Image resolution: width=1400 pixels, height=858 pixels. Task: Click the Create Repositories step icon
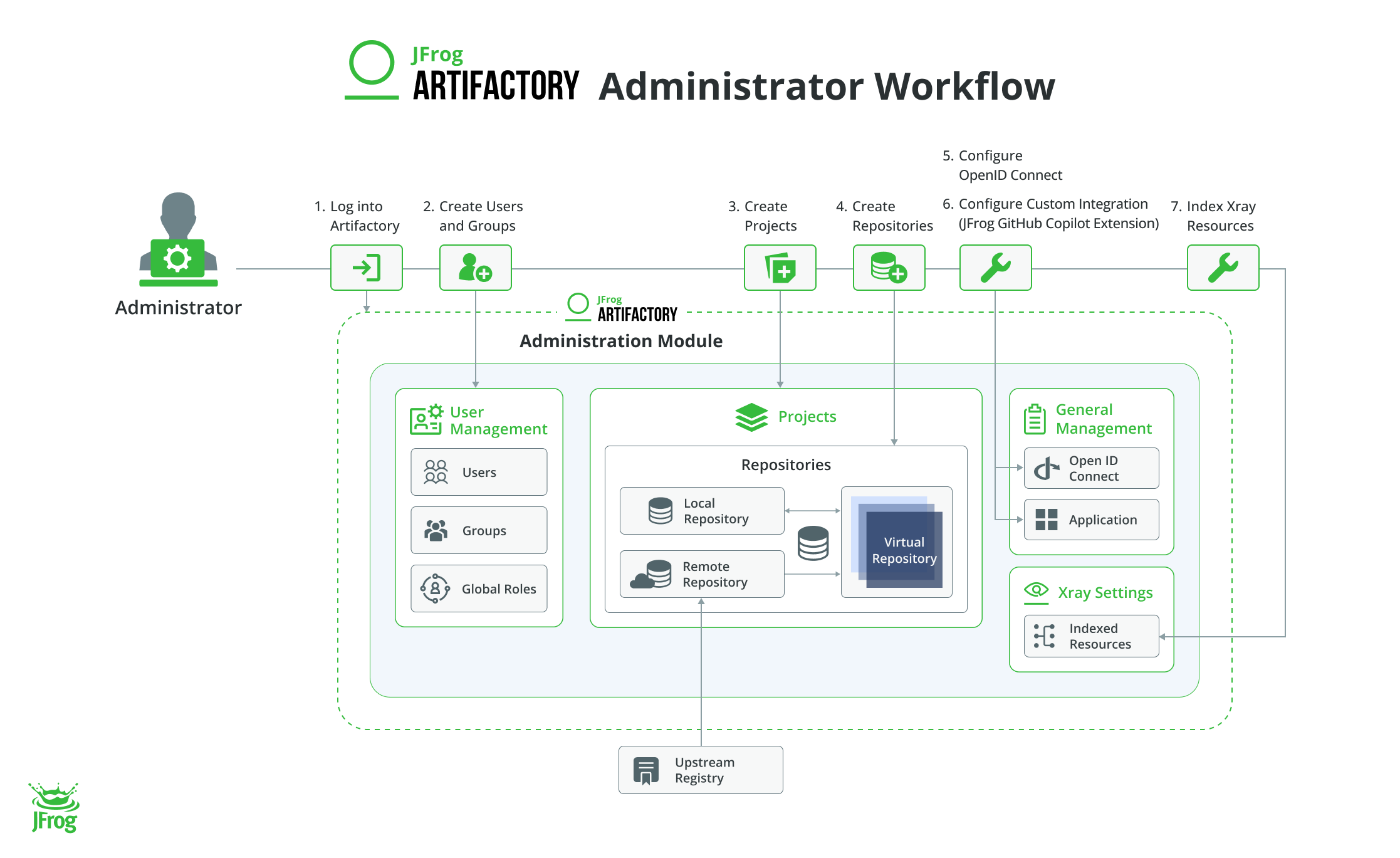point(889,268)
